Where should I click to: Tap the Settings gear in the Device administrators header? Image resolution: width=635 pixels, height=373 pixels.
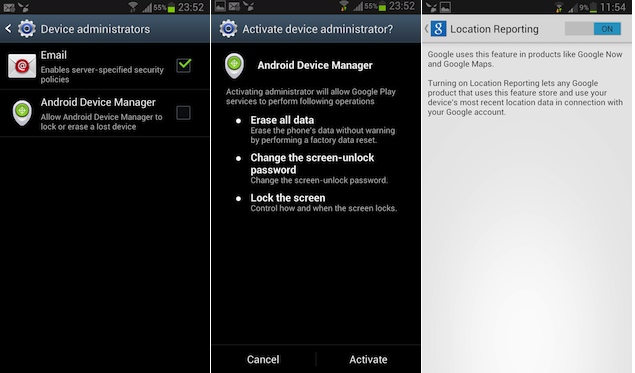point(27,29)
